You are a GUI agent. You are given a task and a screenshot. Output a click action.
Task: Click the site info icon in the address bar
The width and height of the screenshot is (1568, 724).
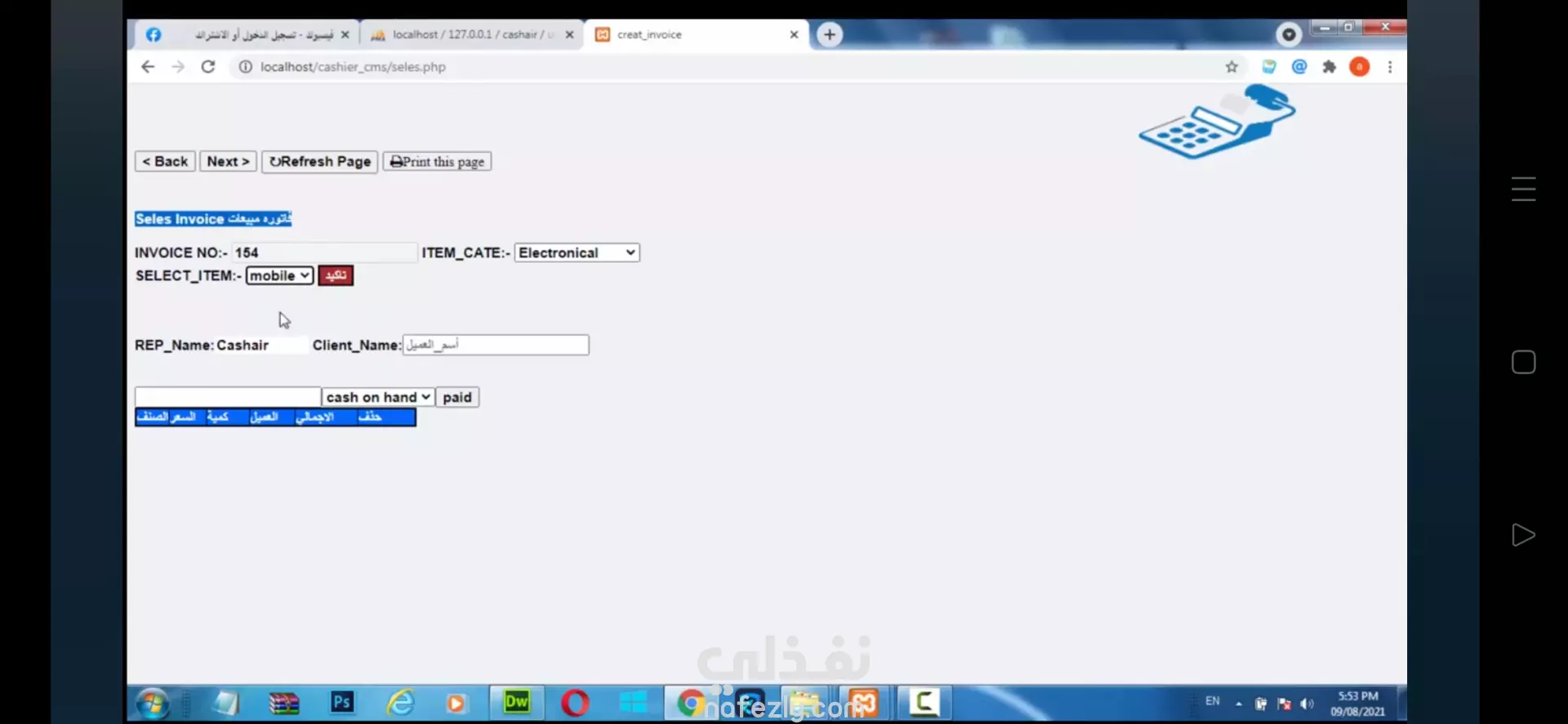245,67
